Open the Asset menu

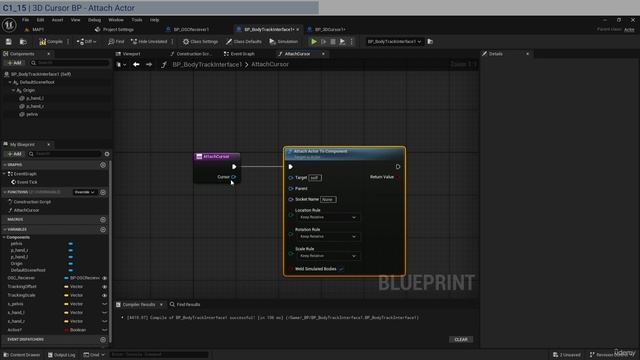coord(57,20)
